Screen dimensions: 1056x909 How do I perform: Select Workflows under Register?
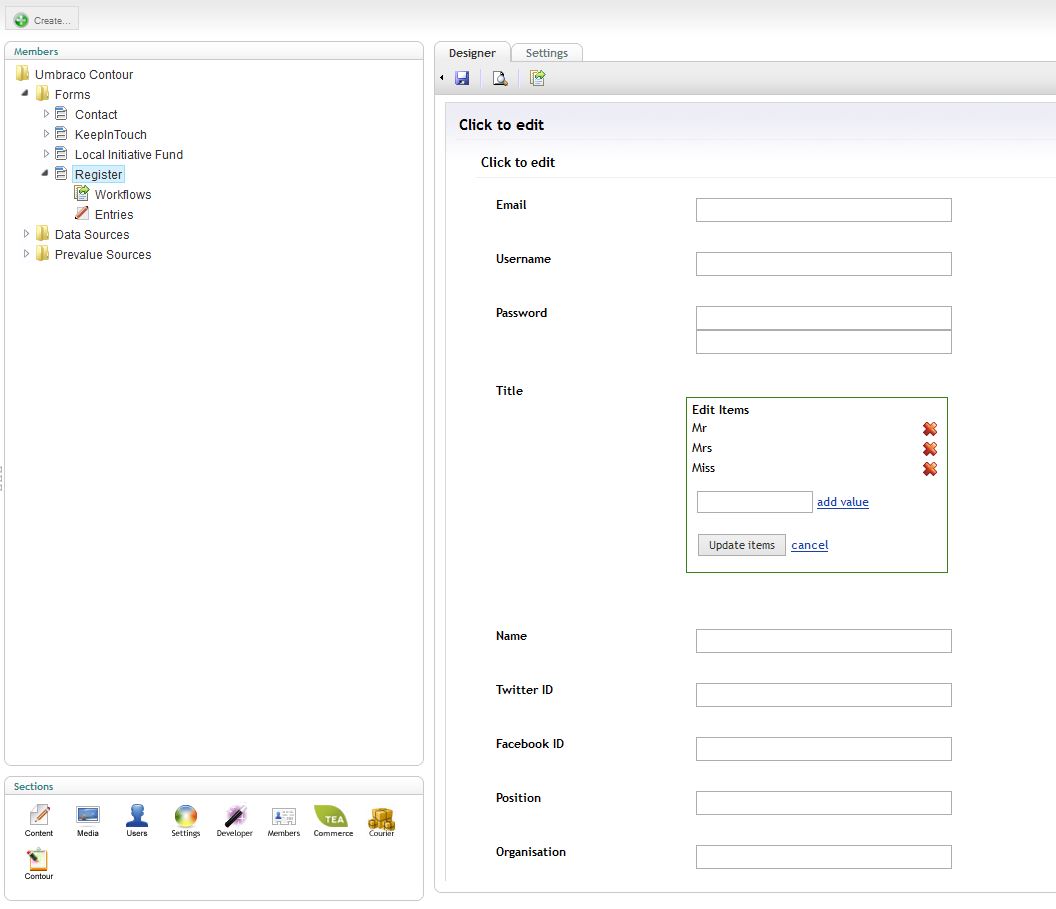click(x=122, y=194)
